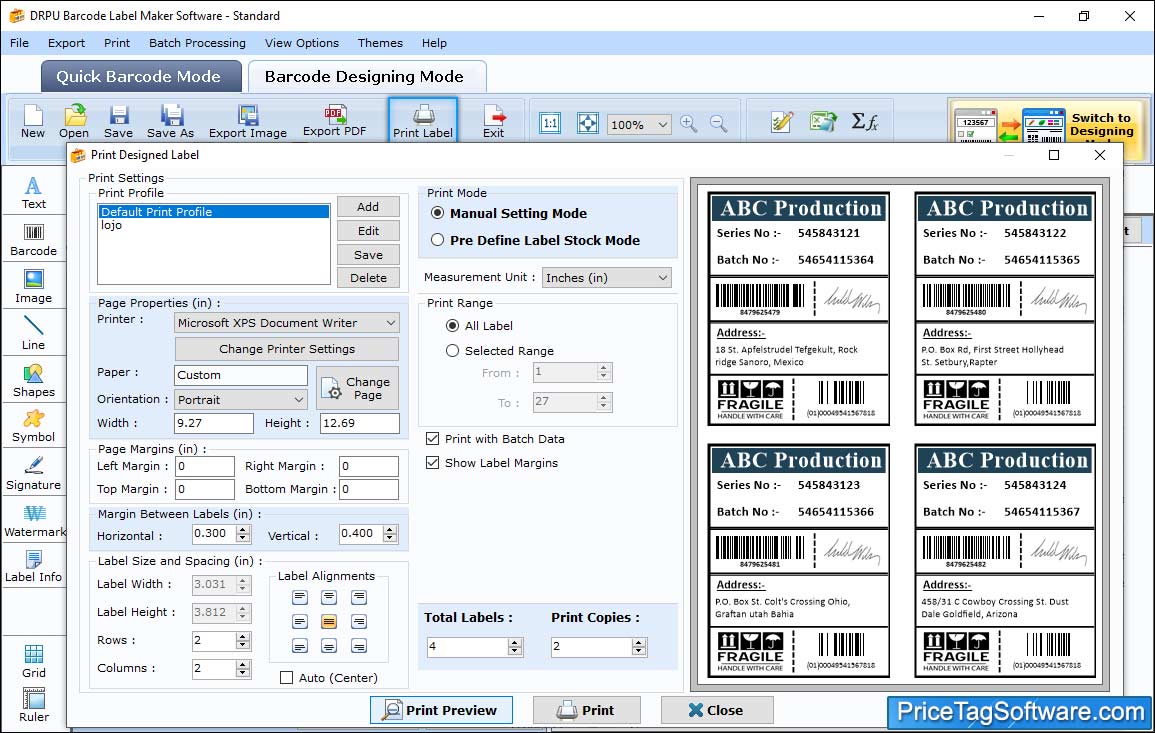
Task: Select the Watermark tool in sidebar
Action: coord(34,521)
